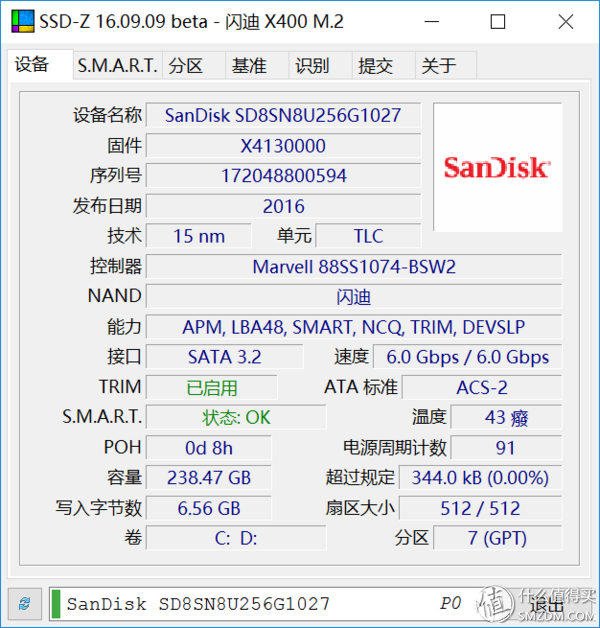Click power cycle count value 91

point(506,448)
